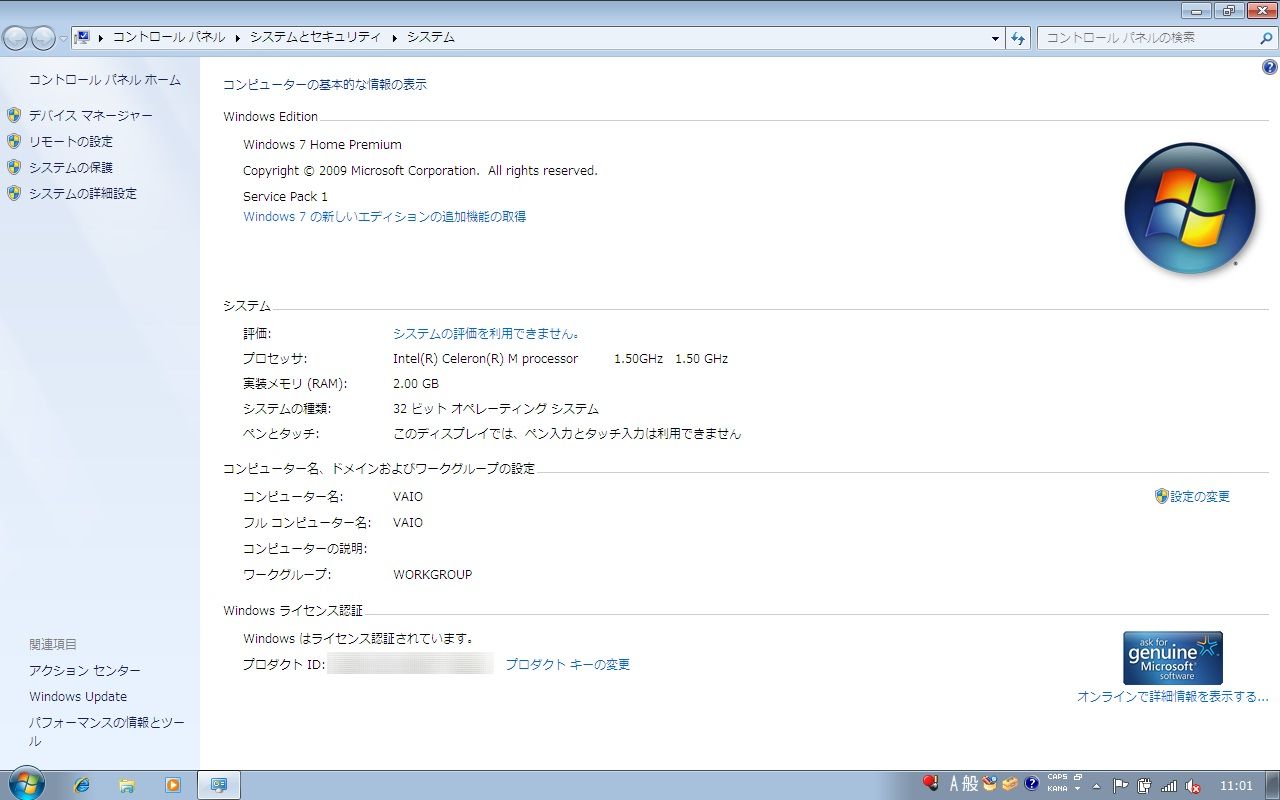Click the computer icon in address bar
Screen dimensions: 1280x800
tap(82, 37)
